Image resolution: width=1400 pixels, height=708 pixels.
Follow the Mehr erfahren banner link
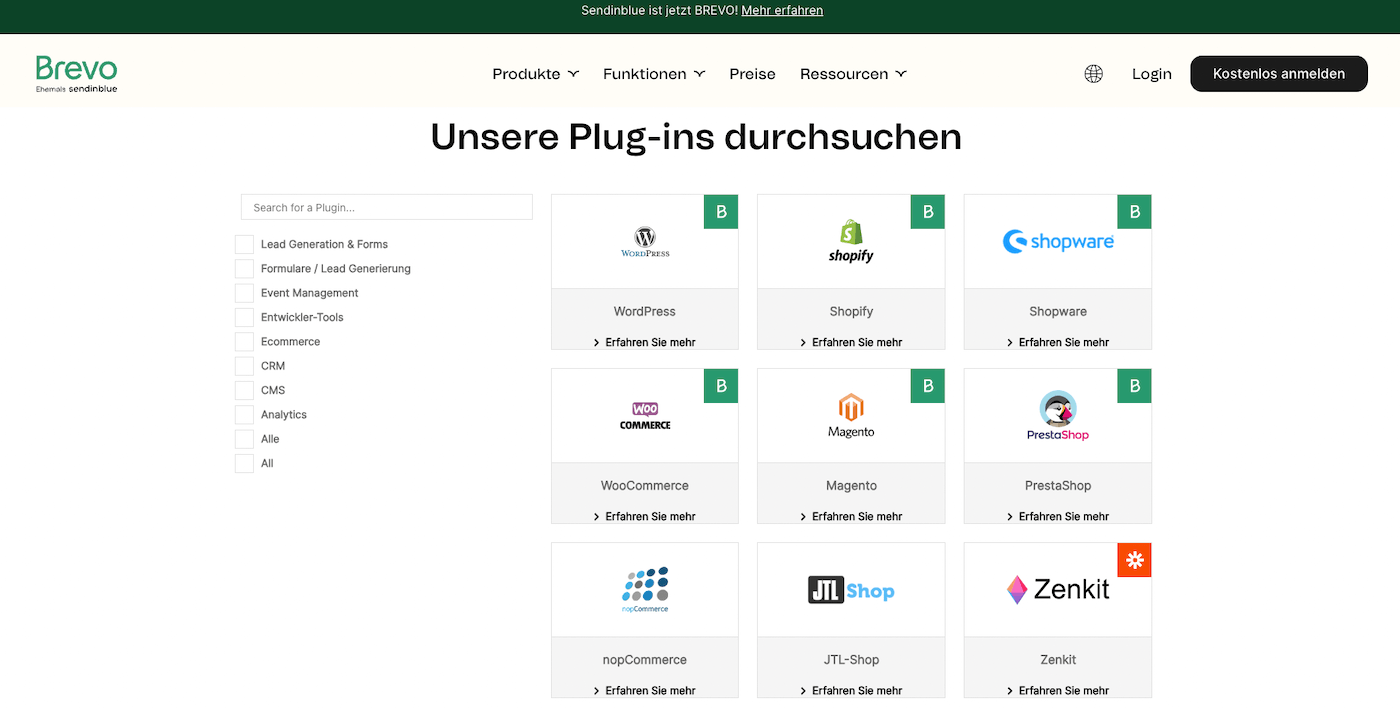click(782, 10)
